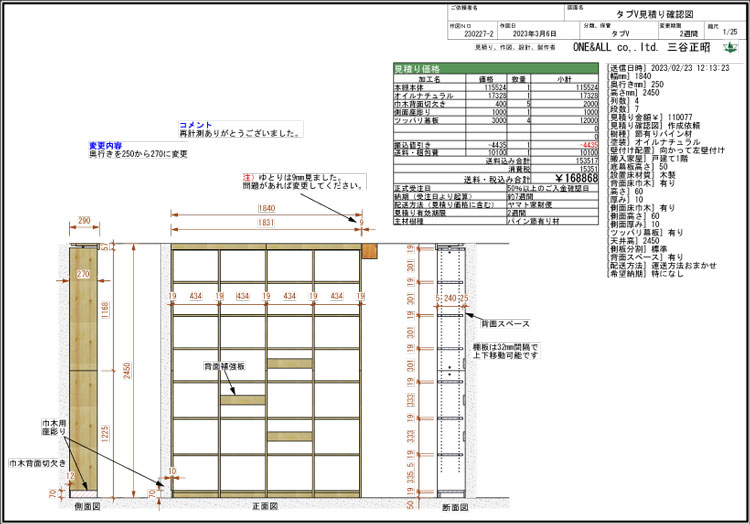This screenshot has width=750, height=524.
Task: Click the 背面スペース annotation label
Action: [503, 325]
